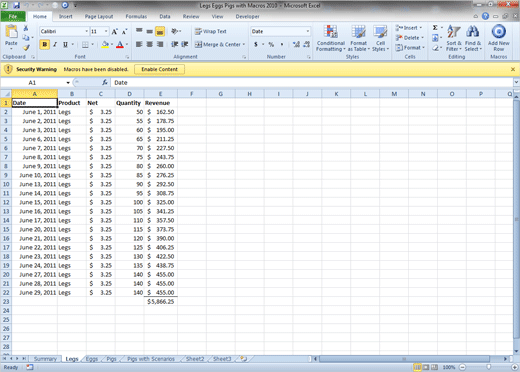Open the File tab
This screenshot has height=372, width=520.
tap(13, 16)
